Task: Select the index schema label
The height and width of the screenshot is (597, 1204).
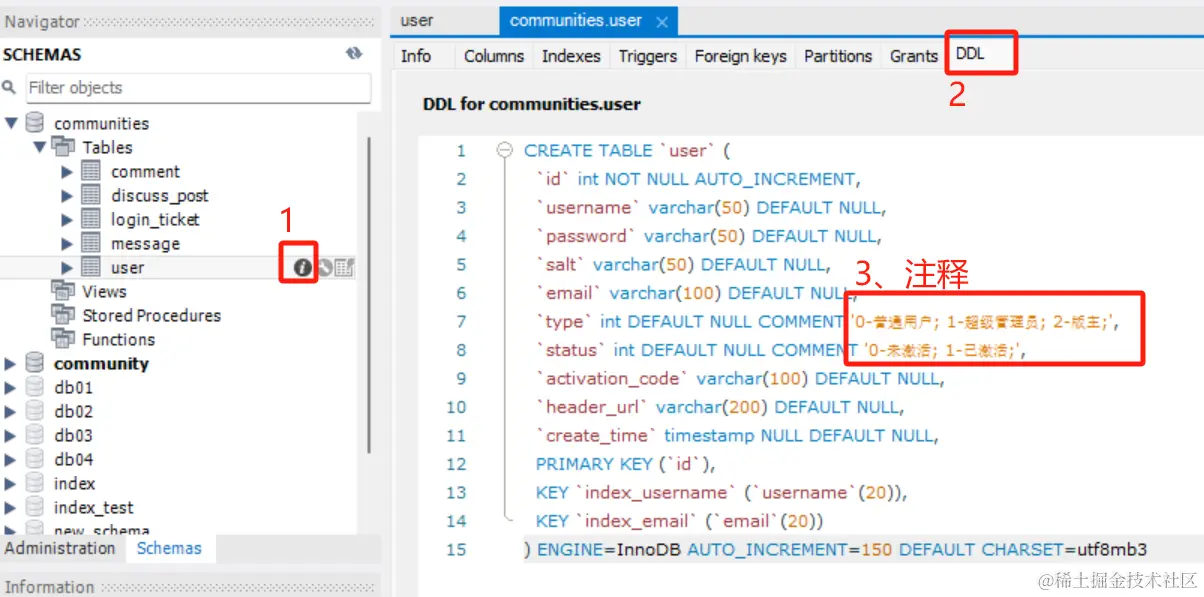Action: tap(74, 483)
